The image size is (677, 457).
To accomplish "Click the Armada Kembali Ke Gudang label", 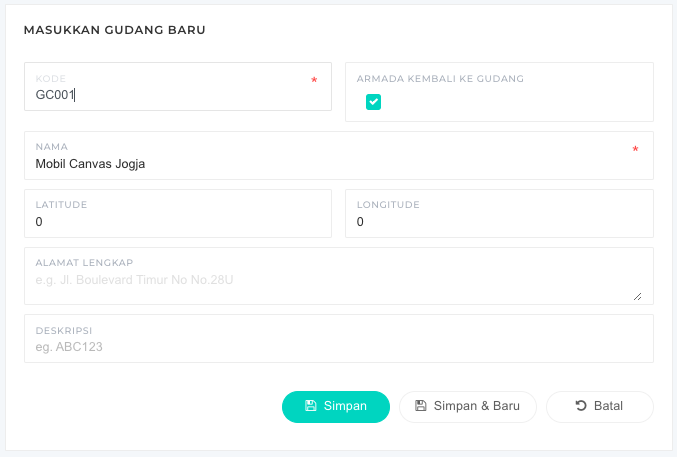I will click(x=440, y=78).
